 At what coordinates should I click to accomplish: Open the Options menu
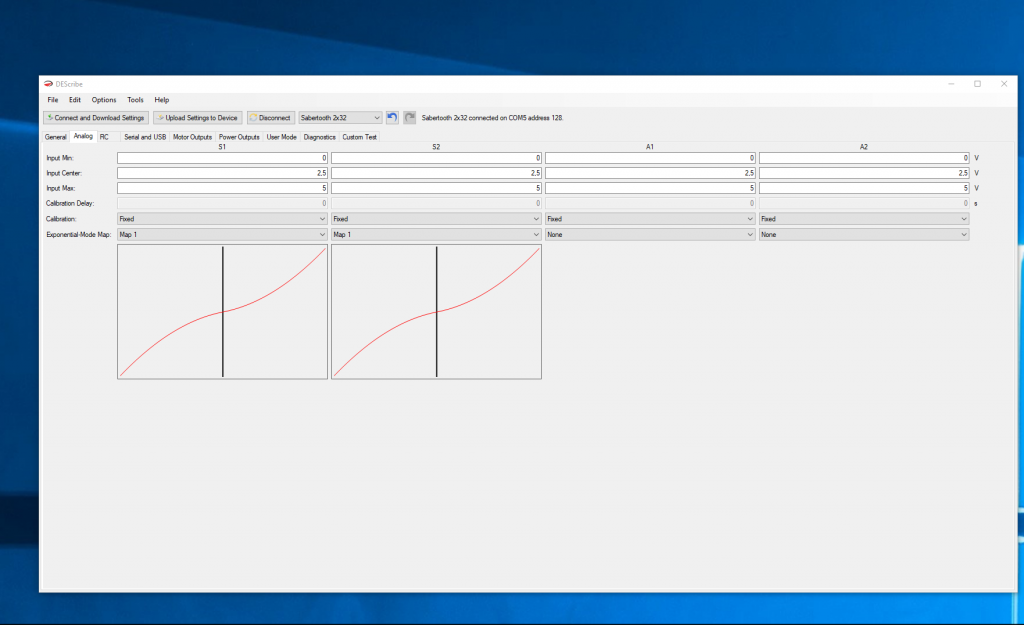point(104,100)
